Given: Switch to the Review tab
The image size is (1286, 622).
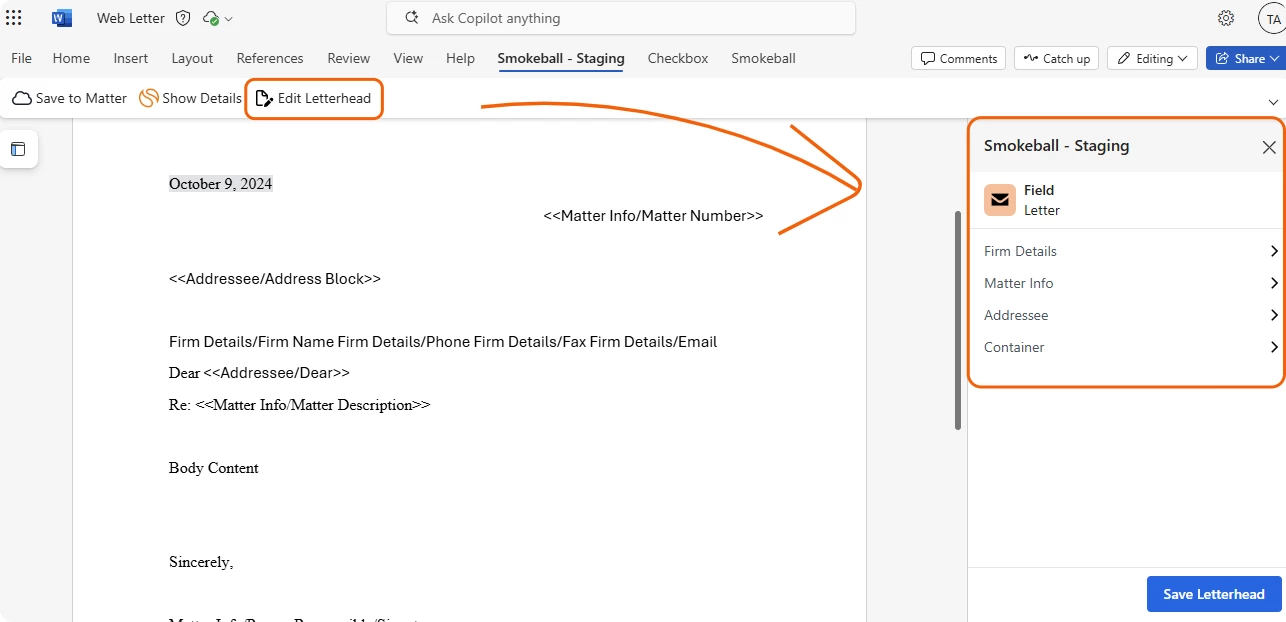Looking at the screenshot, I should click(x=349, y=58).
